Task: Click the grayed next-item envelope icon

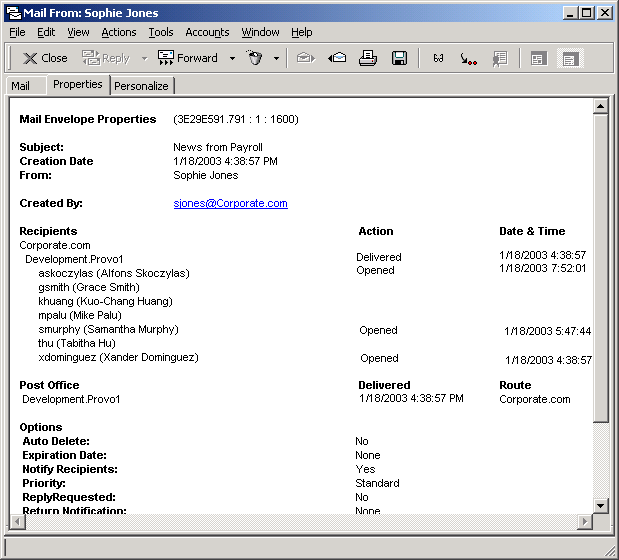Action: [x=306, y=58]
